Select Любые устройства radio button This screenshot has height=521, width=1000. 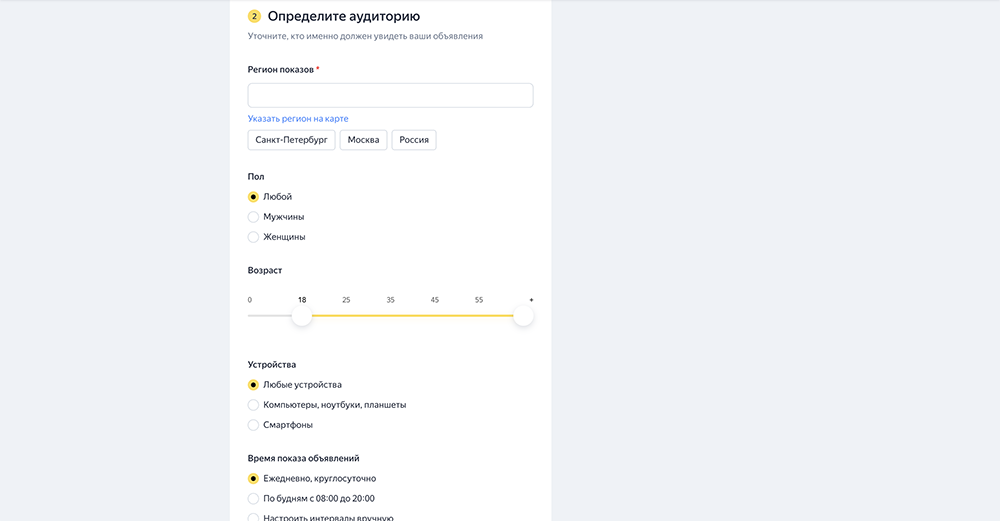254,385
